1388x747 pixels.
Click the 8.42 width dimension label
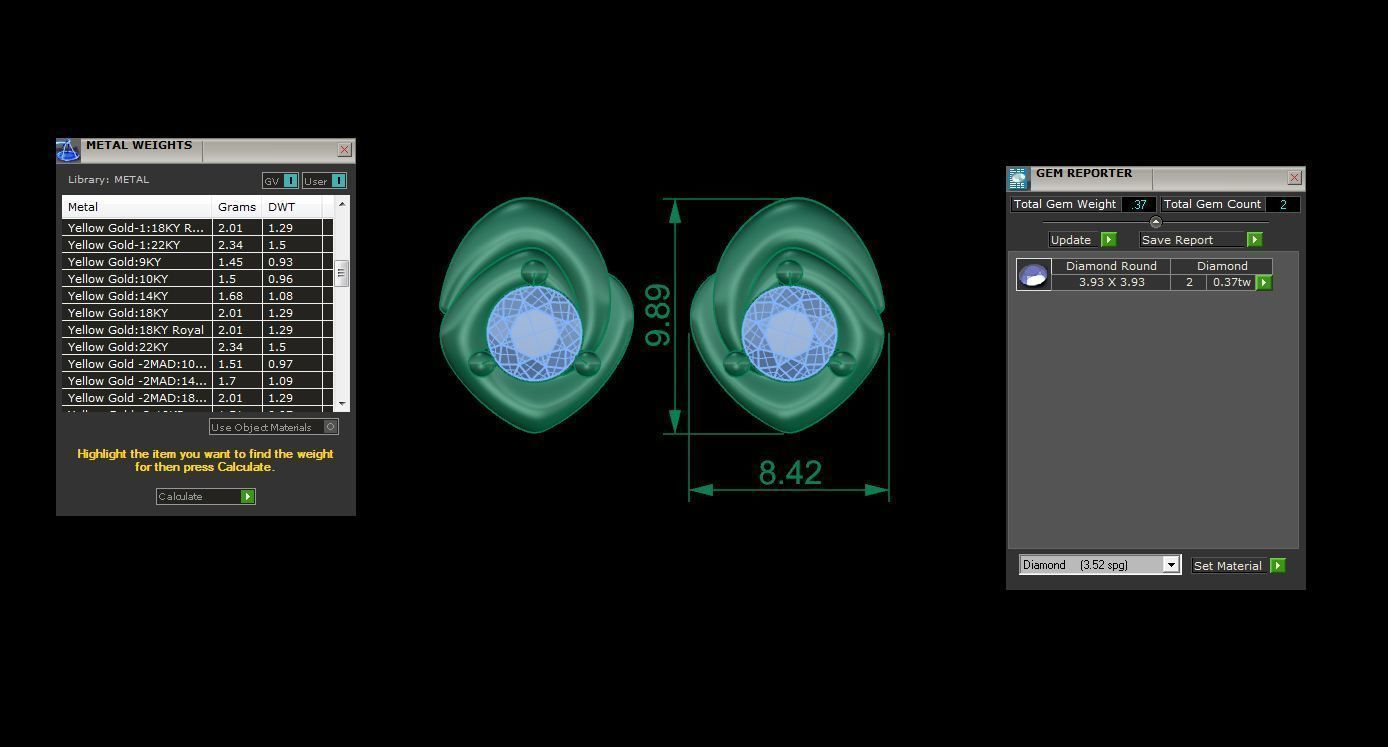[790, 473]
